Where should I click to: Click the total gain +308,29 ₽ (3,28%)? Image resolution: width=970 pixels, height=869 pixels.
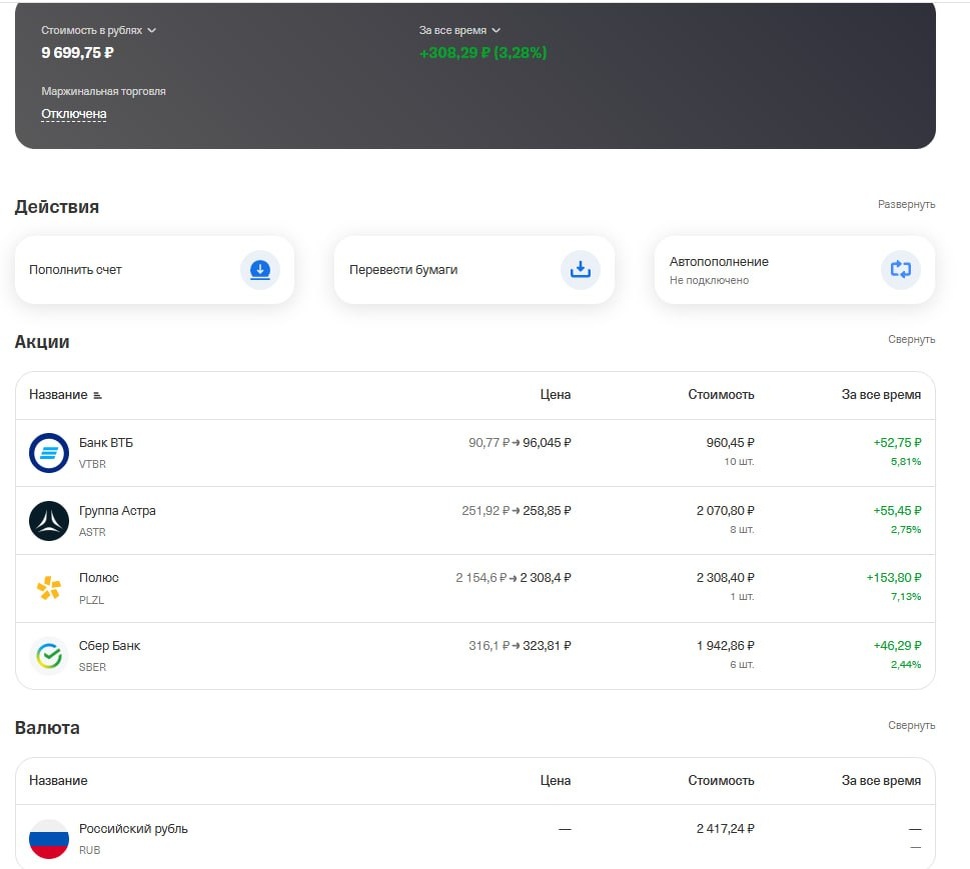(x=483, y=53)
